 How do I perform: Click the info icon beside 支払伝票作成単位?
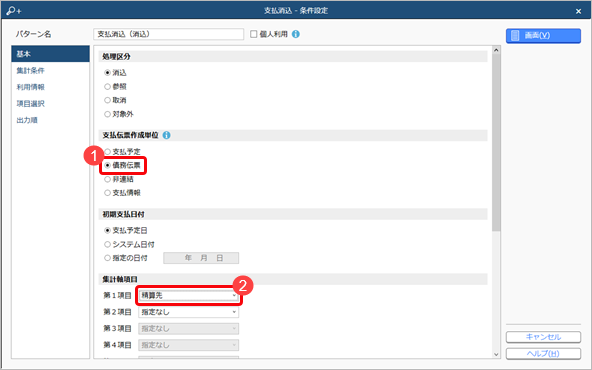(x=166, y=135)
